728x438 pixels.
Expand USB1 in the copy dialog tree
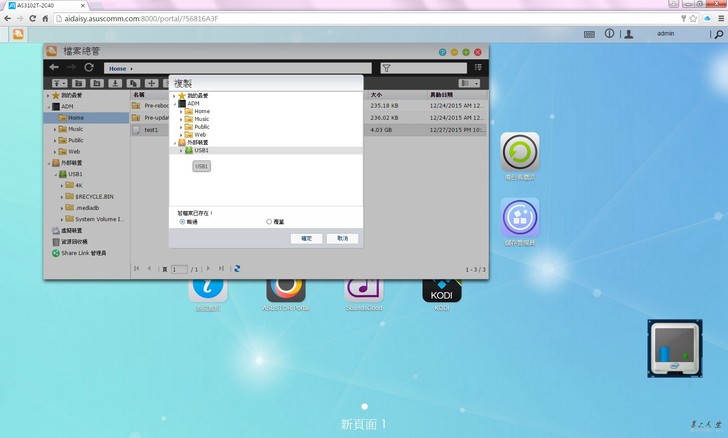point(181,150)
